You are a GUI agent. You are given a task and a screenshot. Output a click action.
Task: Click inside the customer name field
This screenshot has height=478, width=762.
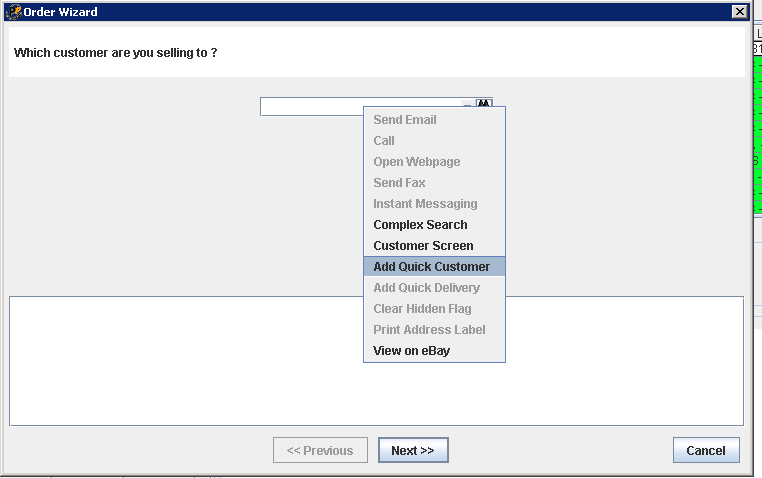[310, 106]
